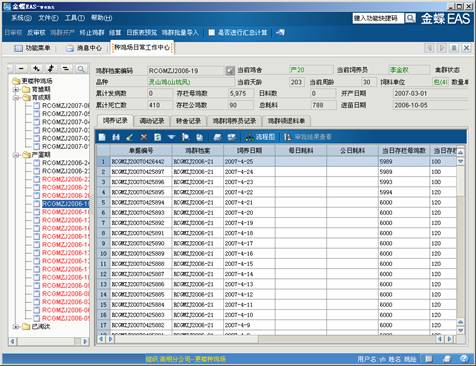Click the new document icon in records toolbar

[x=102, y=137]
